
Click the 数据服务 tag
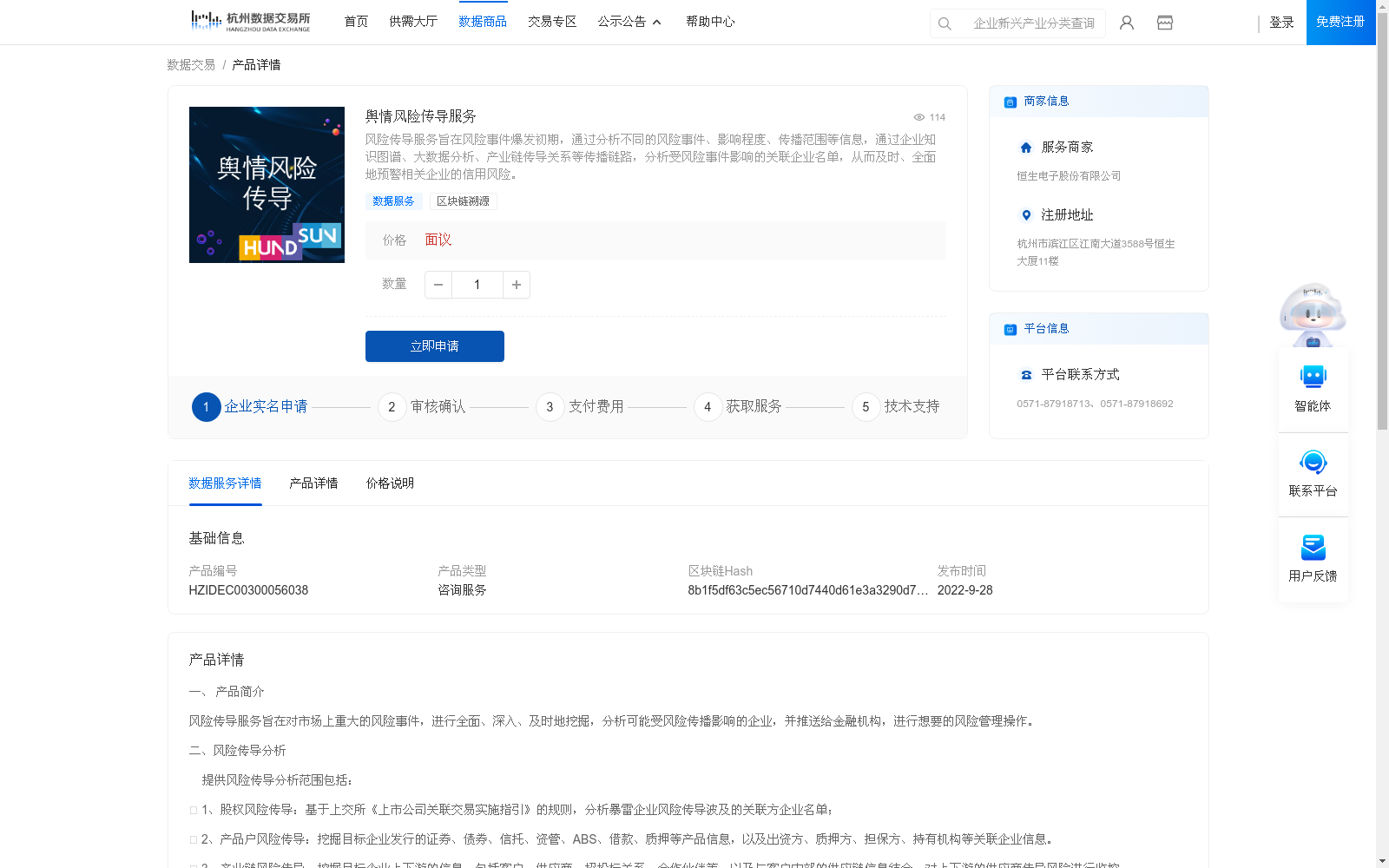(393, 201)
